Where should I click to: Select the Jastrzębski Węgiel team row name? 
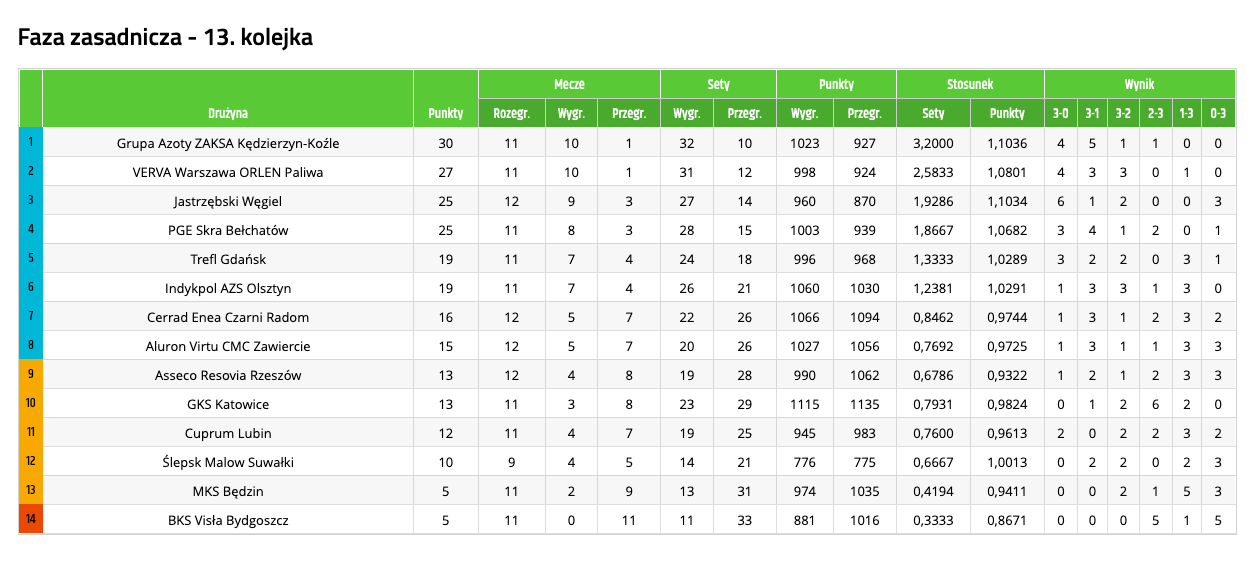click(228, 201)
